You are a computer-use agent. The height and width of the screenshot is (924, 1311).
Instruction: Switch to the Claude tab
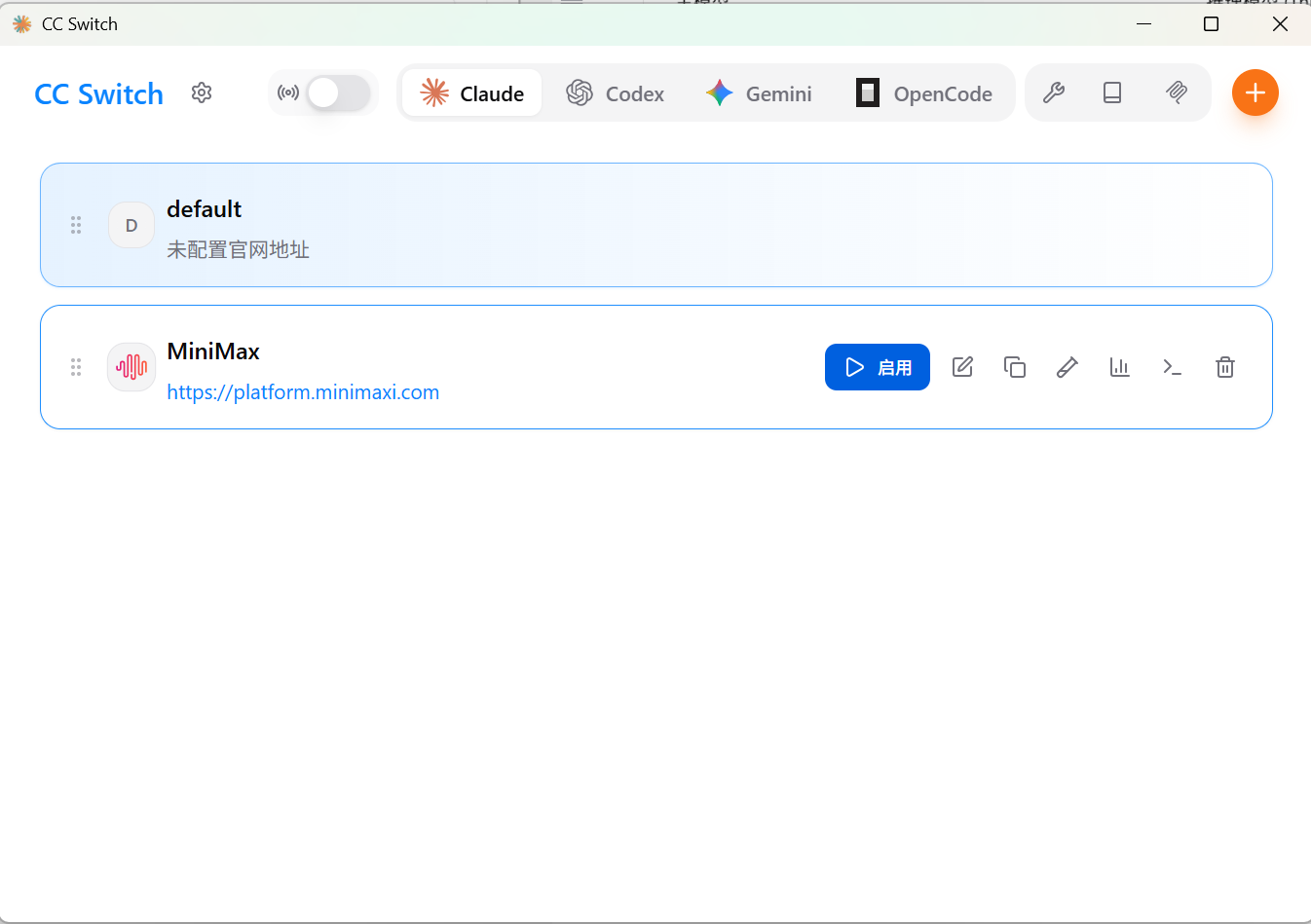(x=471, y=93)
